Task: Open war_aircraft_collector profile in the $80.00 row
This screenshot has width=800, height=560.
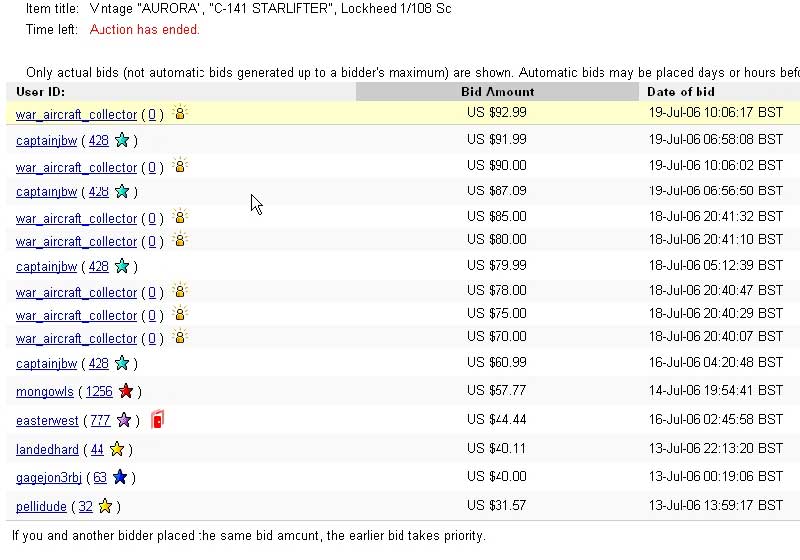Action: coord(77,242)
